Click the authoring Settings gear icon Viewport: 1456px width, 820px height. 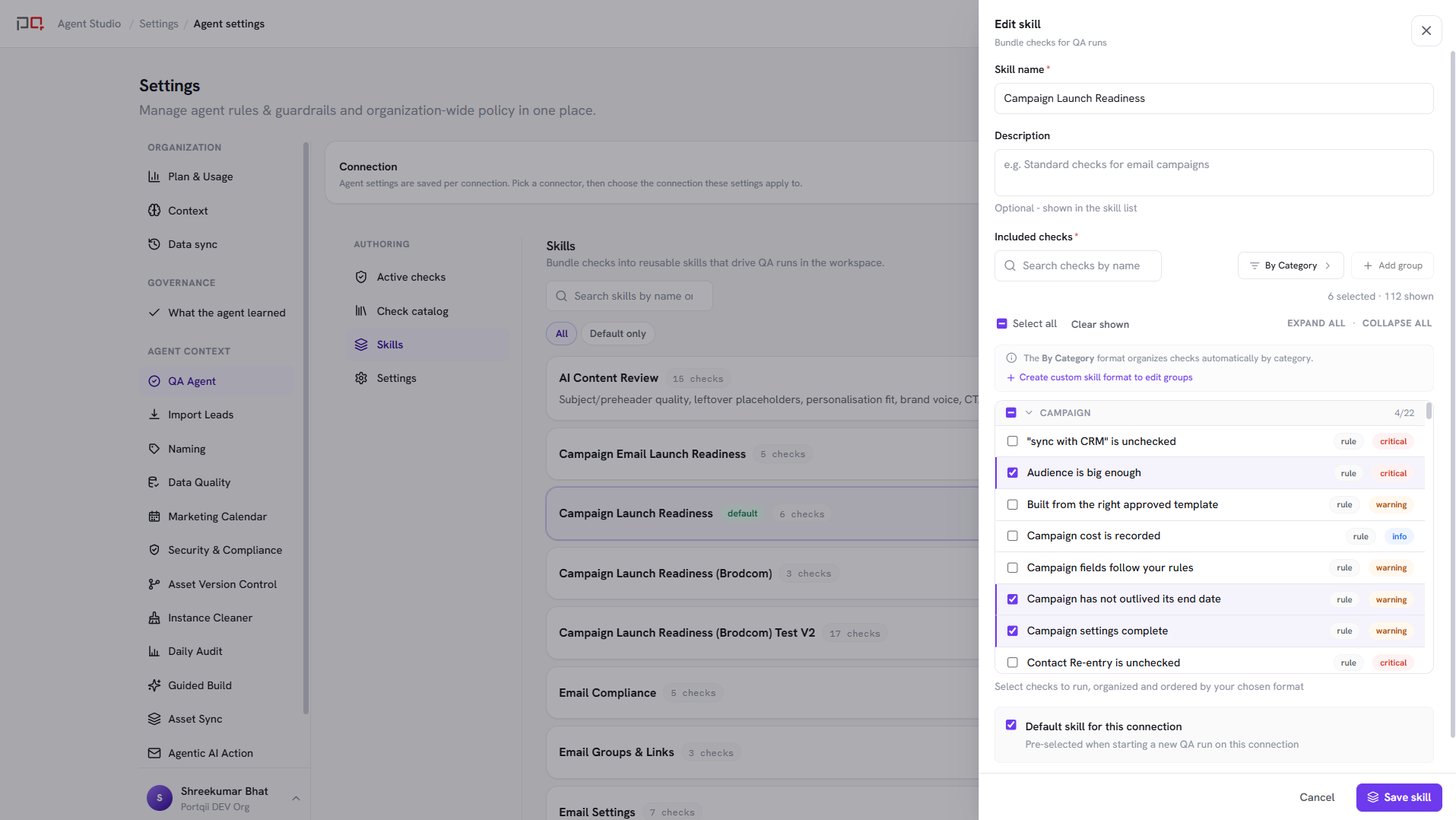click(361, 378)
